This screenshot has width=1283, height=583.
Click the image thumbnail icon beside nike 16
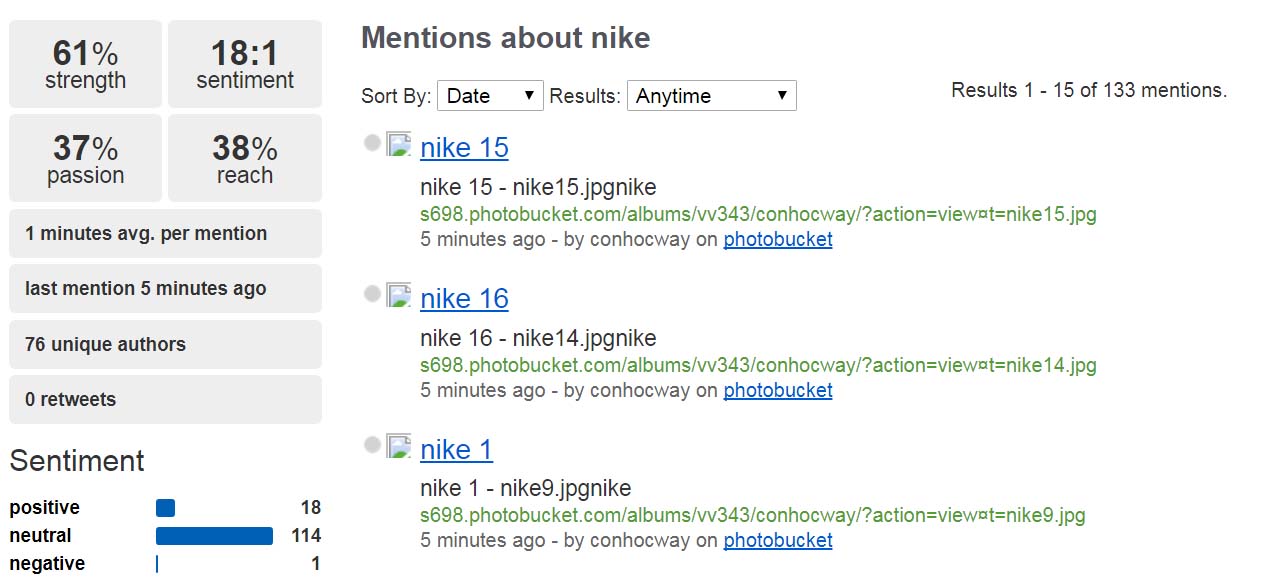pos(396,296)
